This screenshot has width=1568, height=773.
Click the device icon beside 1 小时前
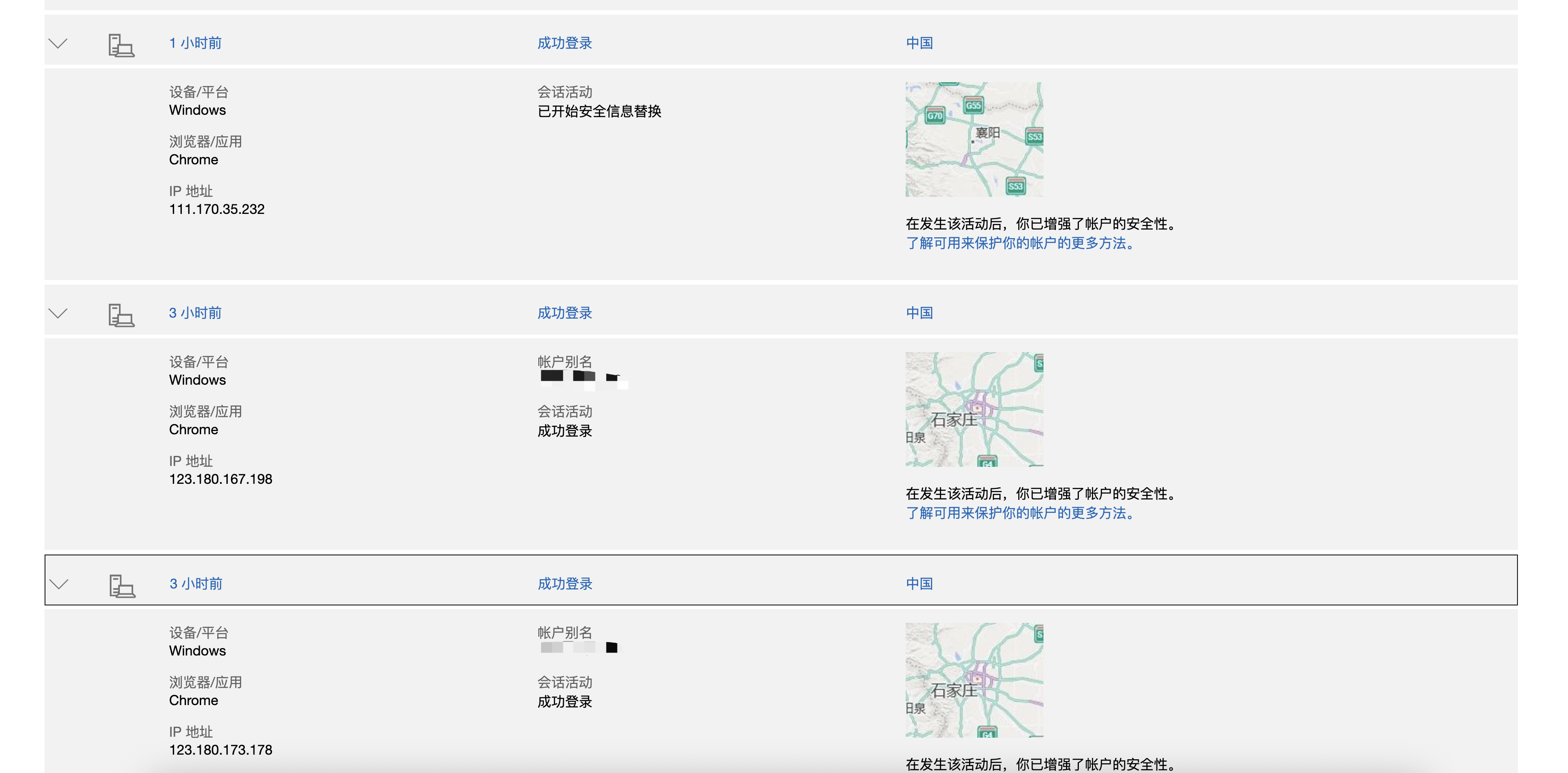click(121, 45)
